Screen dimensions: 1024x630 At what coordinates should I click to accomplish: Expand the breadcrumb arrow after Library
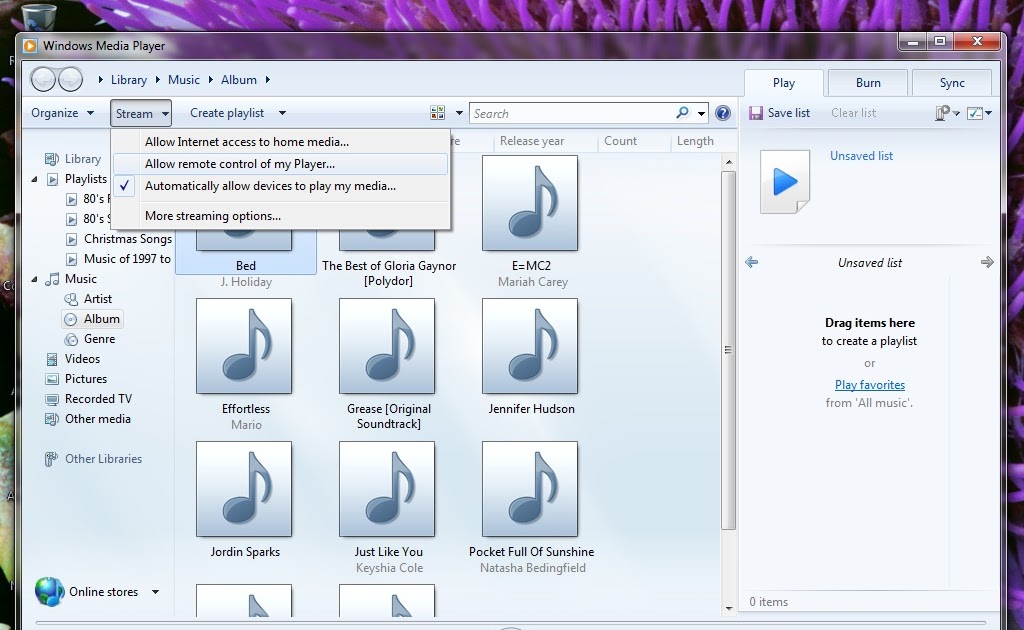tap(157, 80)
